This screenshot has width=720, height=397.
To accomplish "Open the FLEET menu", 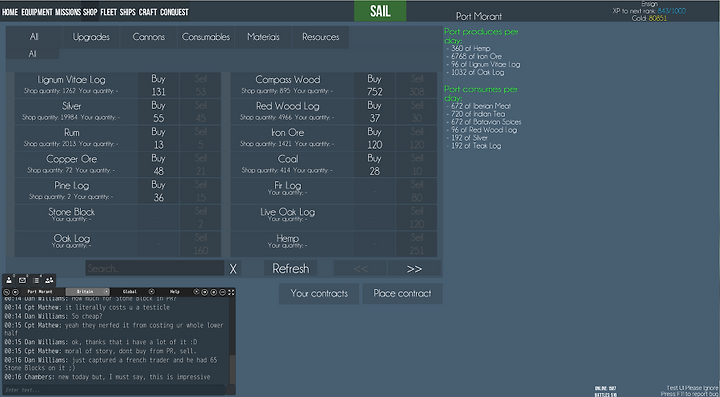I will click(x=108, y=12).
